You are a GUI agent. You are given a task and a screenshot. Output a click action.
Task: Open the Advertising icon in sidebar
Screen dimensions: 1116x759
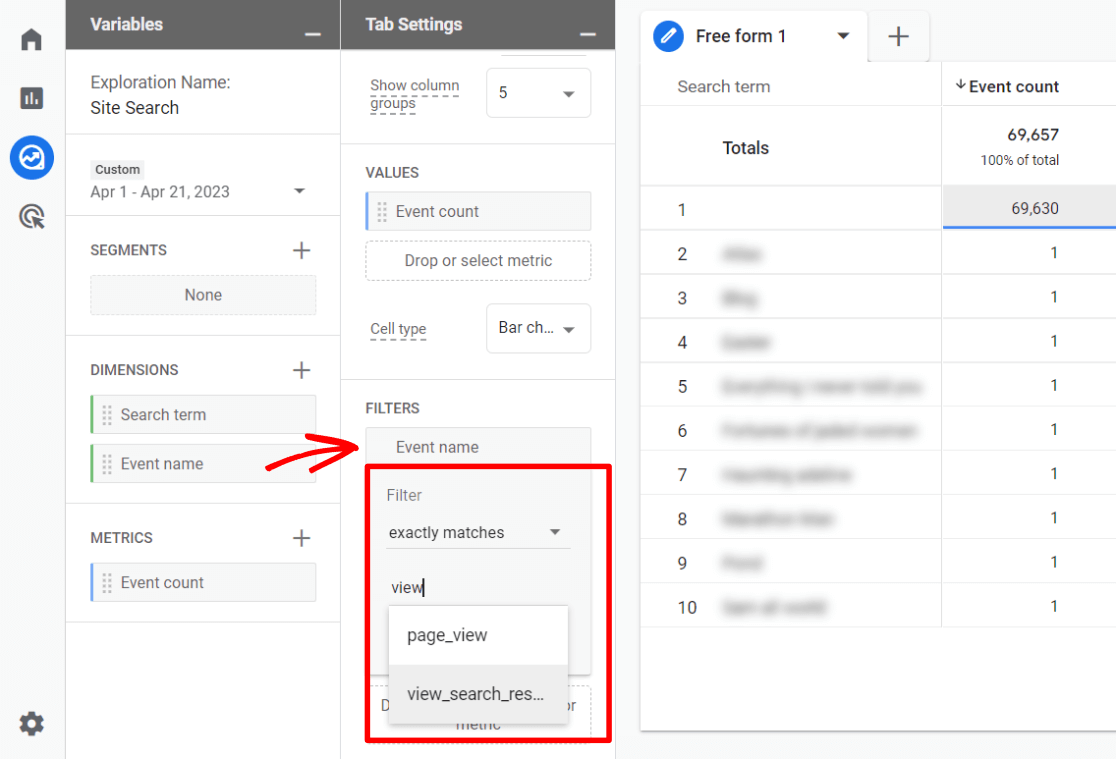point(32,216)
